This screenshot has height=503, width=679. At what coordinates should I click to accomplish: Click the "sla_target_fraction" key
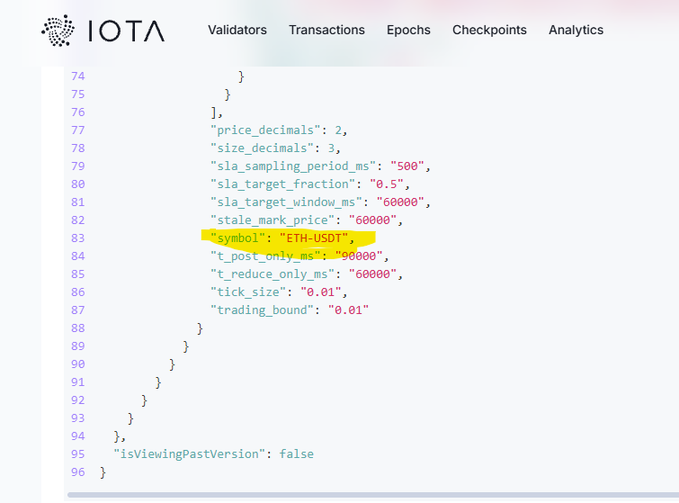point(282,184)
